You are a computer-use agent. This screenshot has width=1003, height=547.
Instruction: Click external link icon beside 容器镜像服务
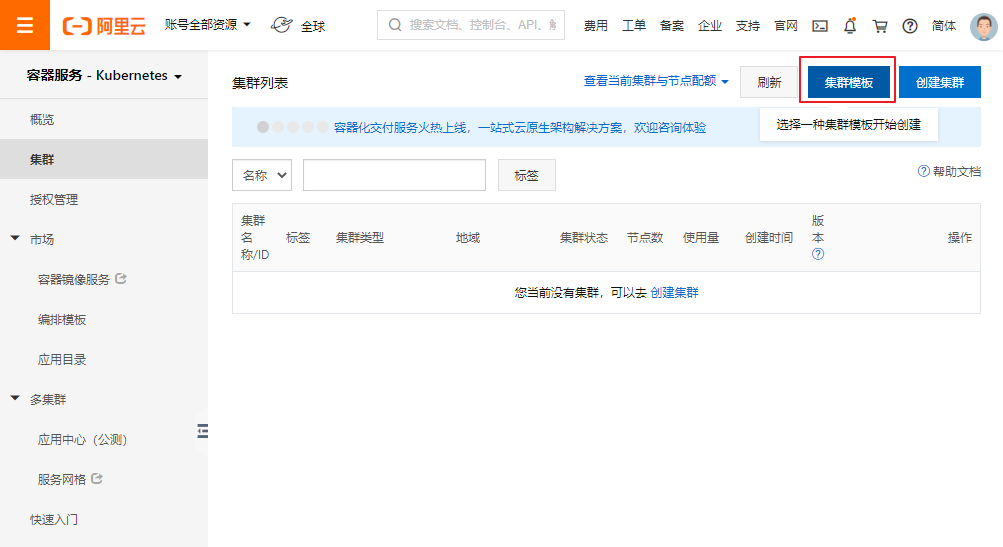point(121,278)
